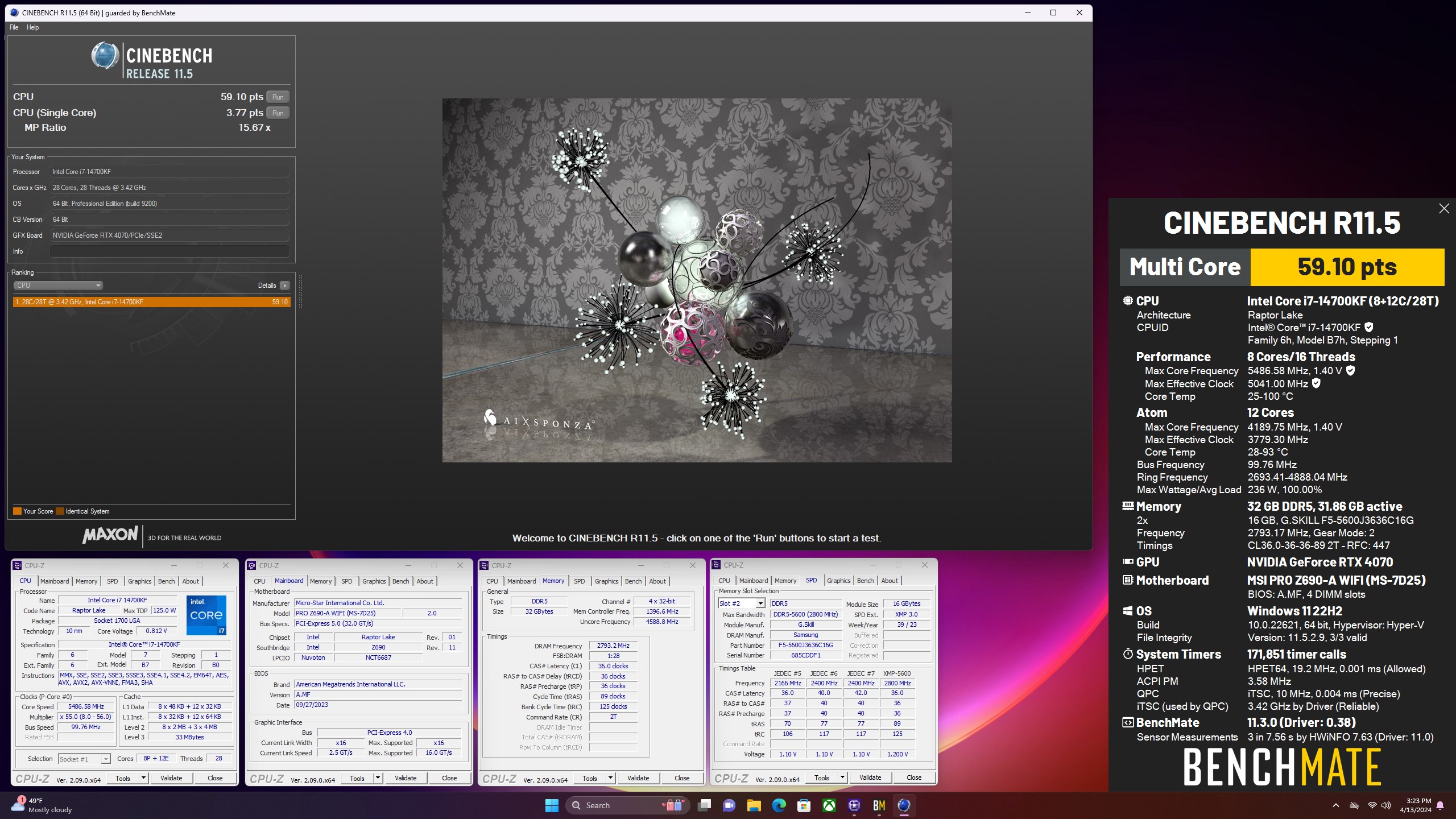The width and height of the screenshot is (1456, 819).
Task: Close the BenchMate result overlay panel
Action: pyautogui.click(x=1444, y=209)
